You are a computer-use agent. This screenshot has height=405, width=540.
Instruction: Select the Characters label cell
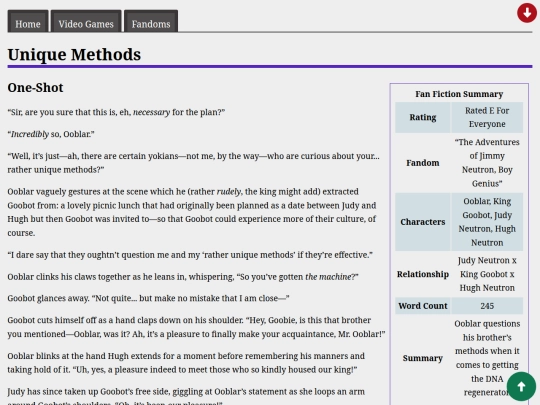point(423,222)
